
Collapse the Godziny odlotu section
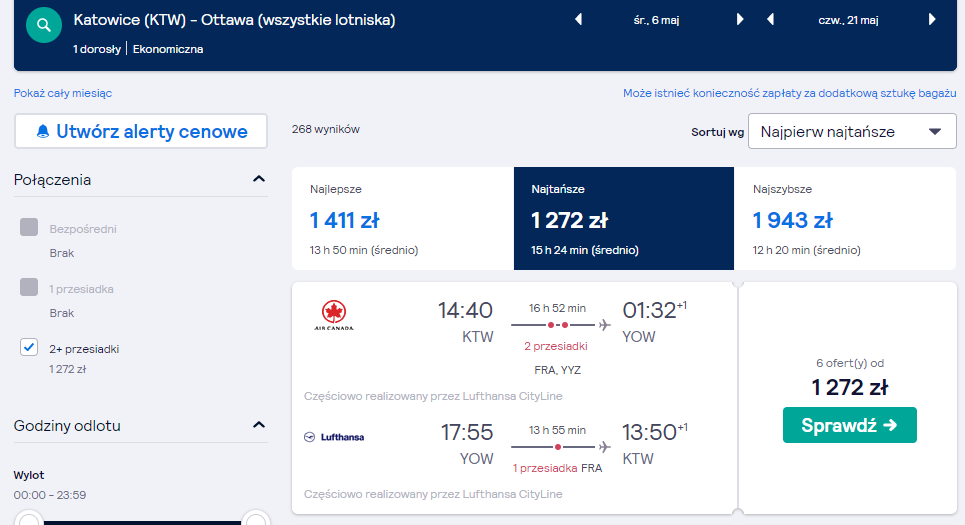[259, 425]
